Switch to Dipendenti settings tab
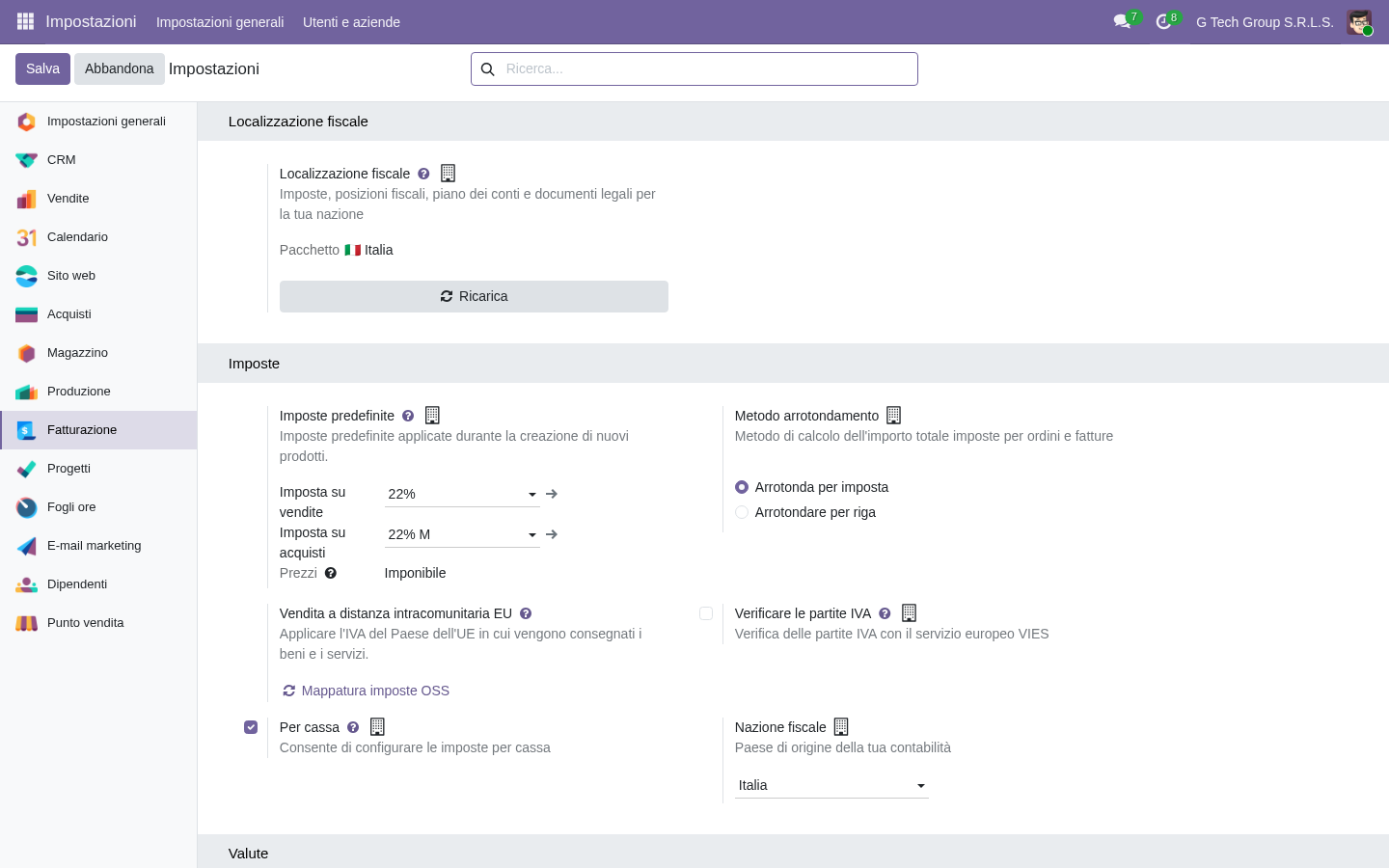 click(98, 584)
